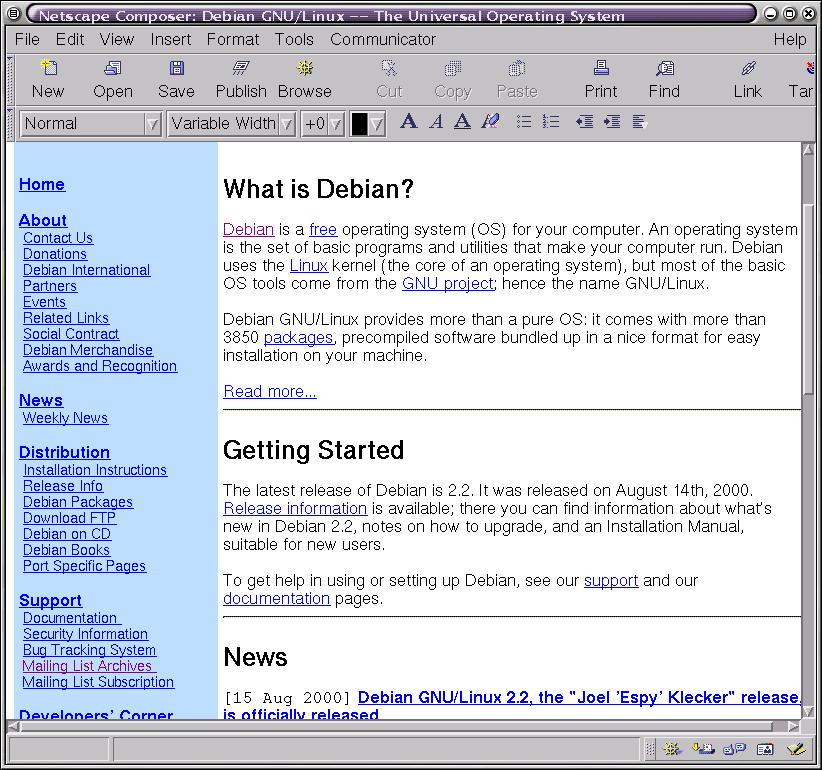Click the remove all styles icon
This screenshot has height=770, width=822.
coord(490,122)
